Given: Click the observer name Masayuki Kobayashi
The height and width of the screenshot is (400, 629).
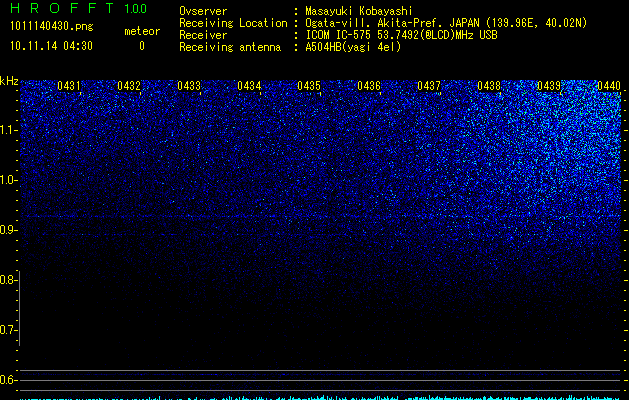Looking at the screenshot, I should tap(359, 11).
